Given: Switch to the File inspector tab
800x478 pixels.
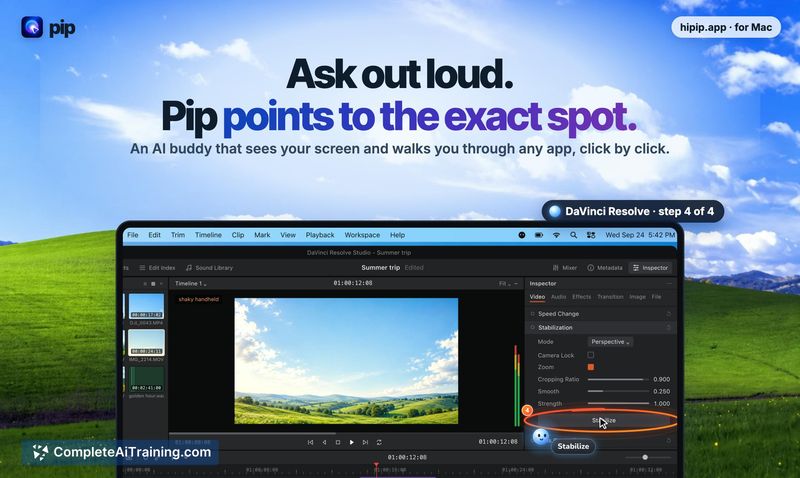Looking at the screenshot, I should [x=656, y=297].
